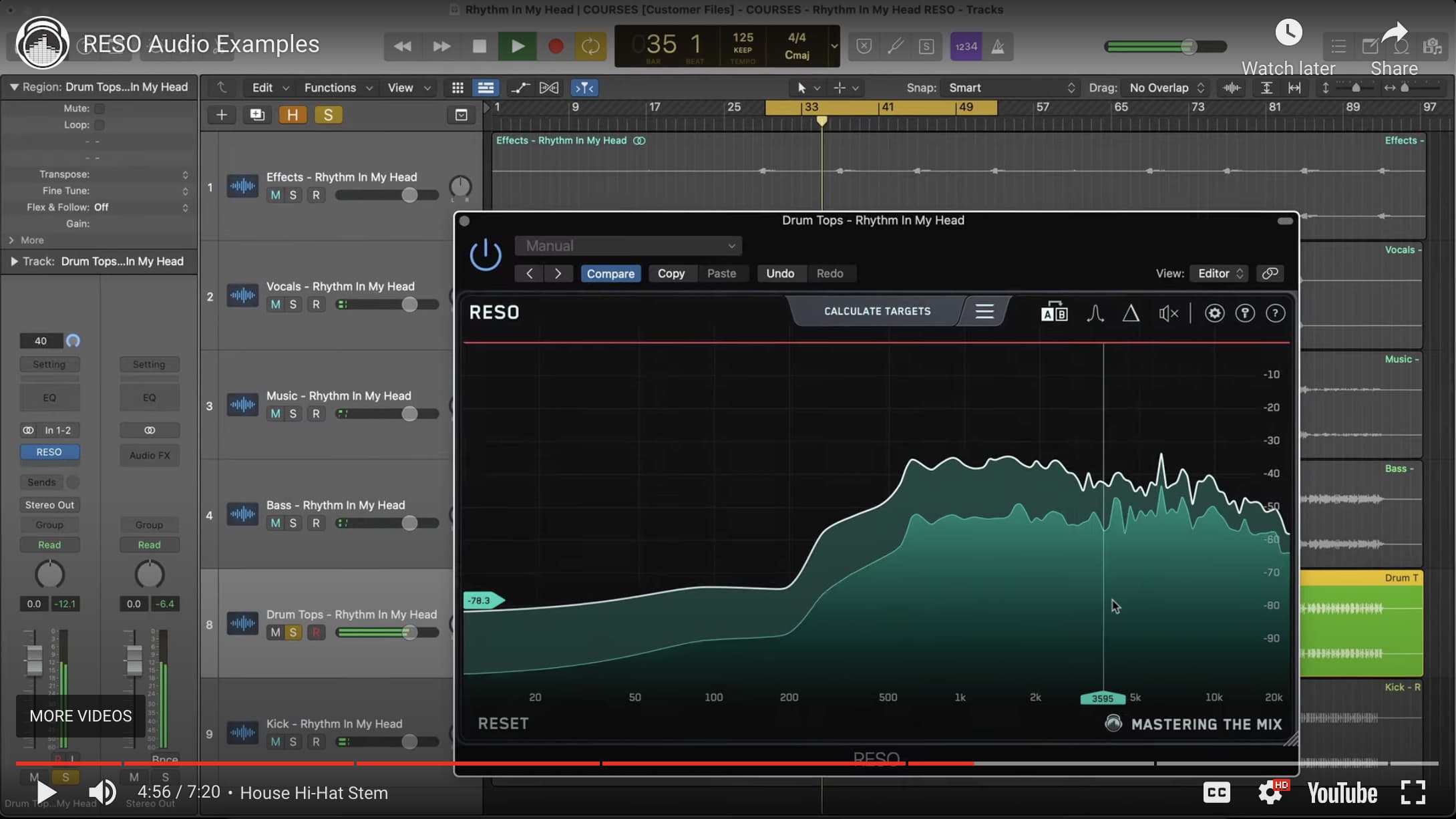Open the Manual preset dropdown
The image size is (1456, 819).
628,246
